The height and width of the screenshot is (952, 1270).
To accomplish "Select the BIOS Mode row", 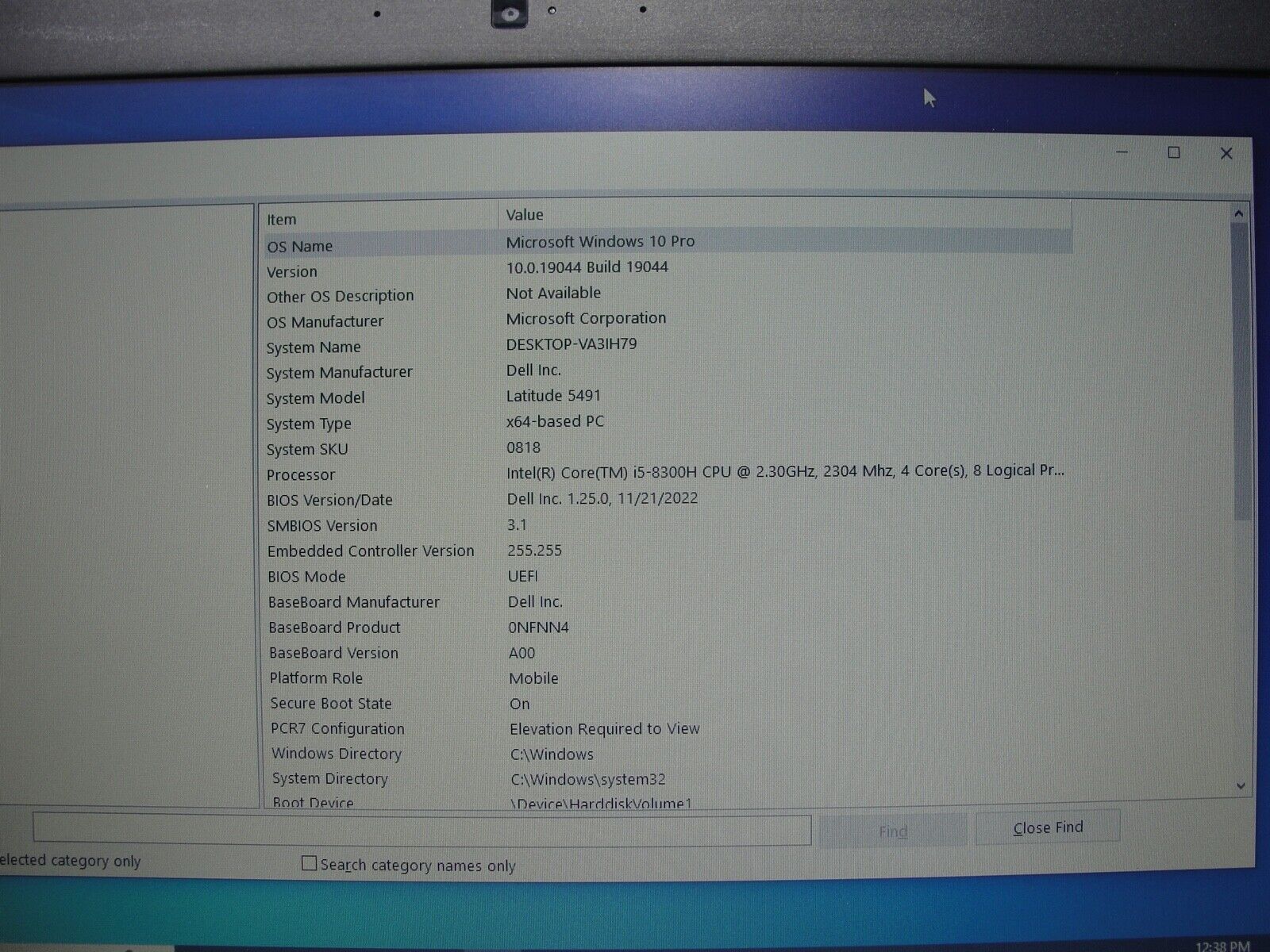I will [668, 576].
